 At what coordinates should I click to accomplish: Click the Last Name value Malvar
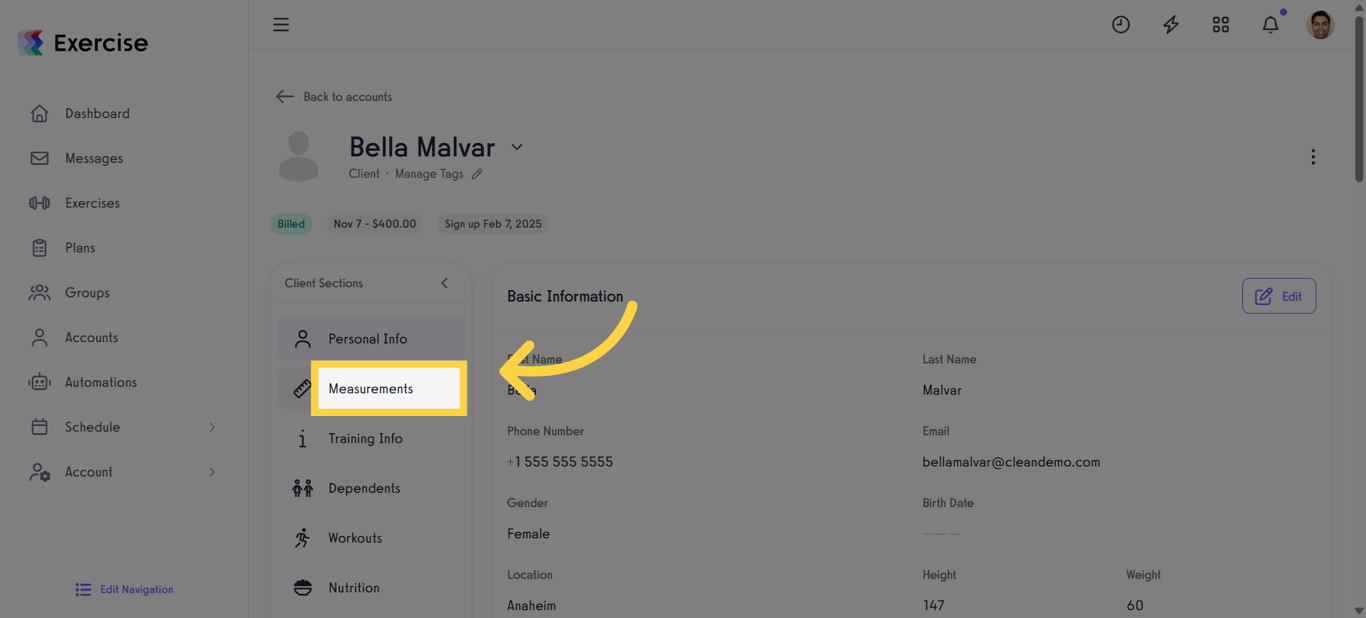pyautogui.click(x=942, y=390)
